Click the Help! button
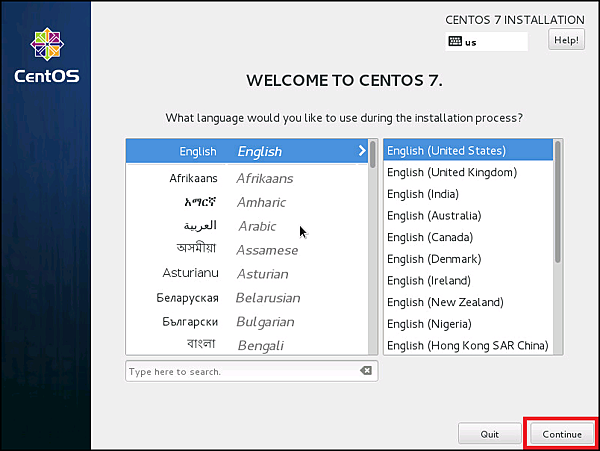The height and width of the screenshot is (451, 600). [x=566, y=40]
